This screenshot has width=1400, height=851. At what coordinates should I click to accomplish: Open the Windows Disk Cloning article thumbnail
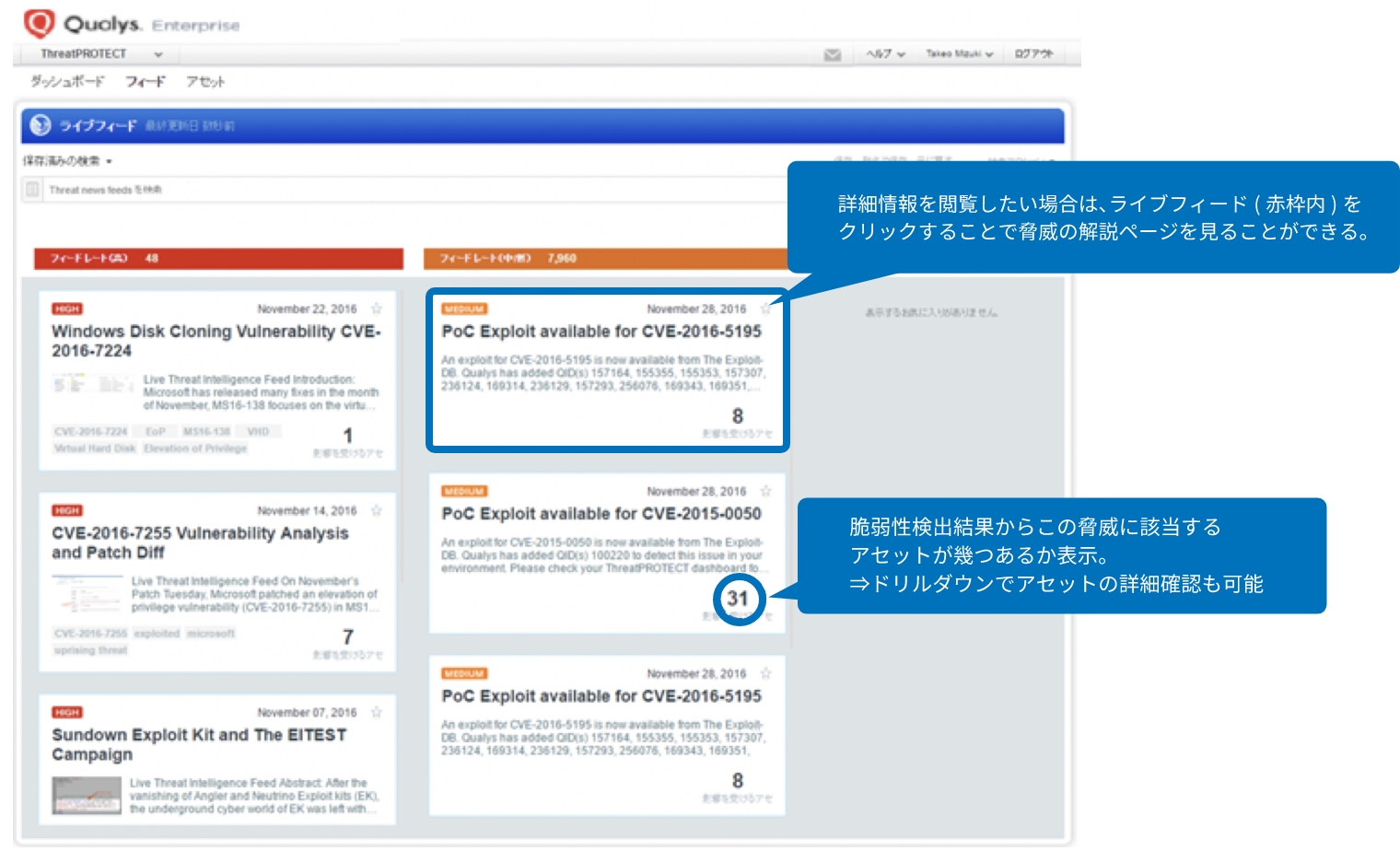[93, 384]
